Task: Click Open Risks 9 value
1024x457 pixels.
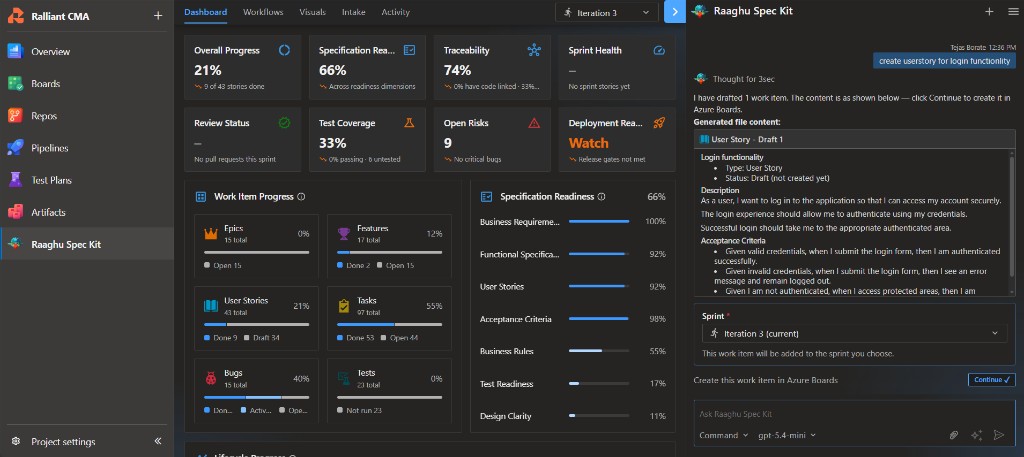Action: point(447,143)
